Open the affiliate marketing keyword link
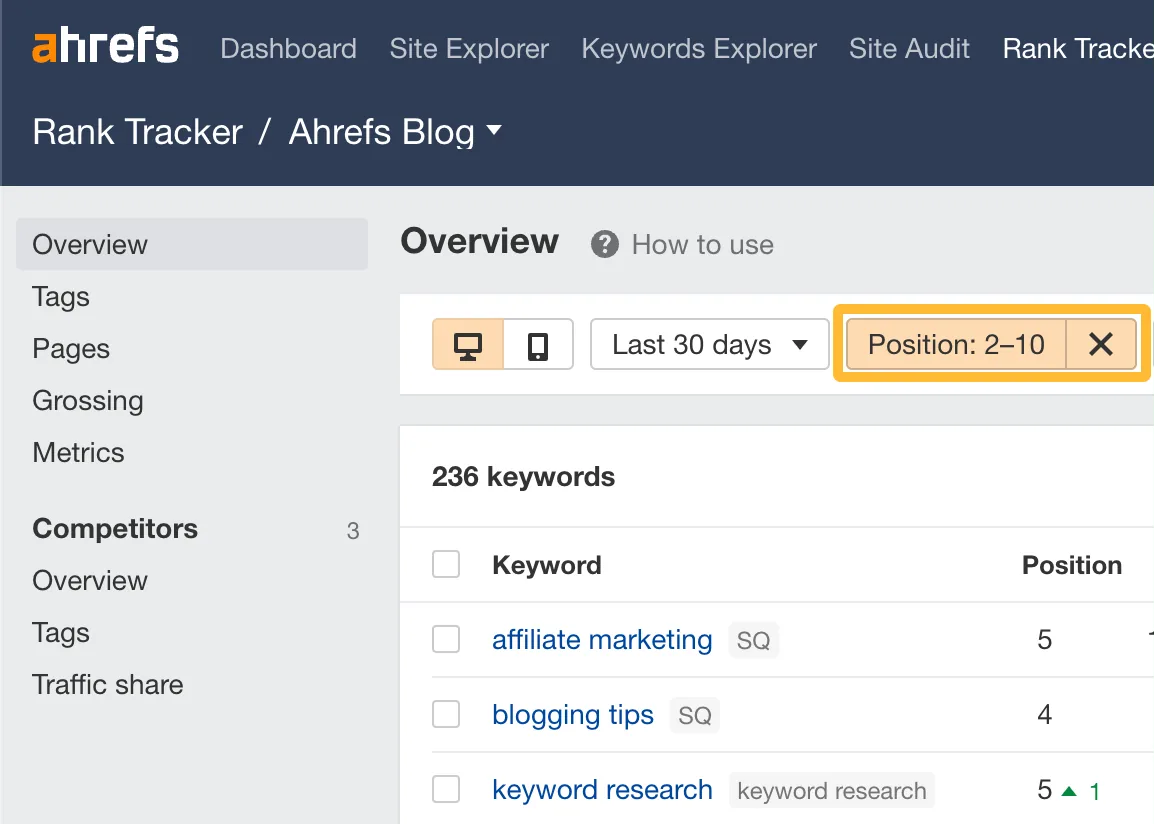This screenshot has width=1160, height=824. click(x=602, y=640)
